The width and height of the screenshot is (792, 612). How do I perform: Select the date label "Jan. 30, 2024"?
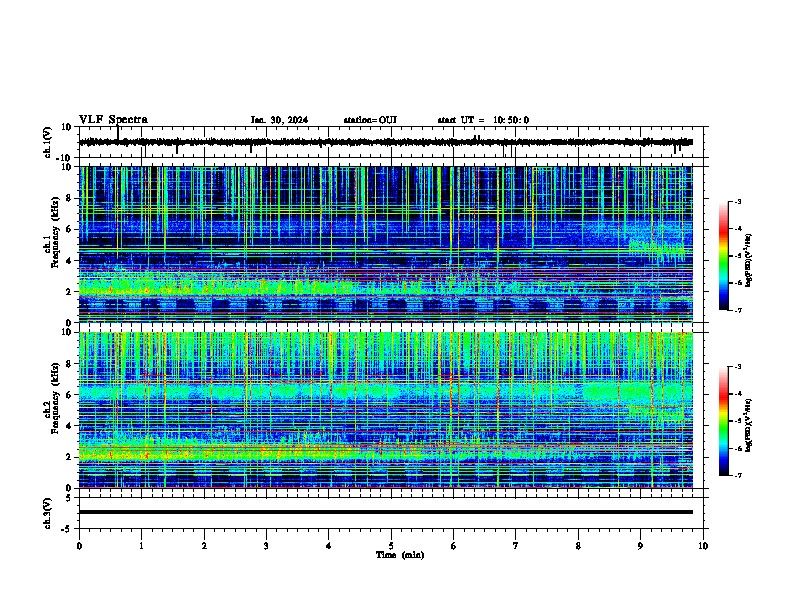279,120
